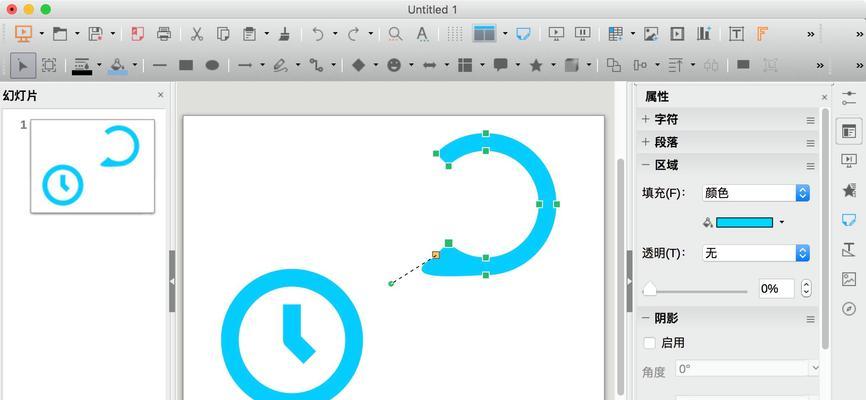Open the Curves and Polygons dropdown arrow
The image size is (866, 400).
298,66
